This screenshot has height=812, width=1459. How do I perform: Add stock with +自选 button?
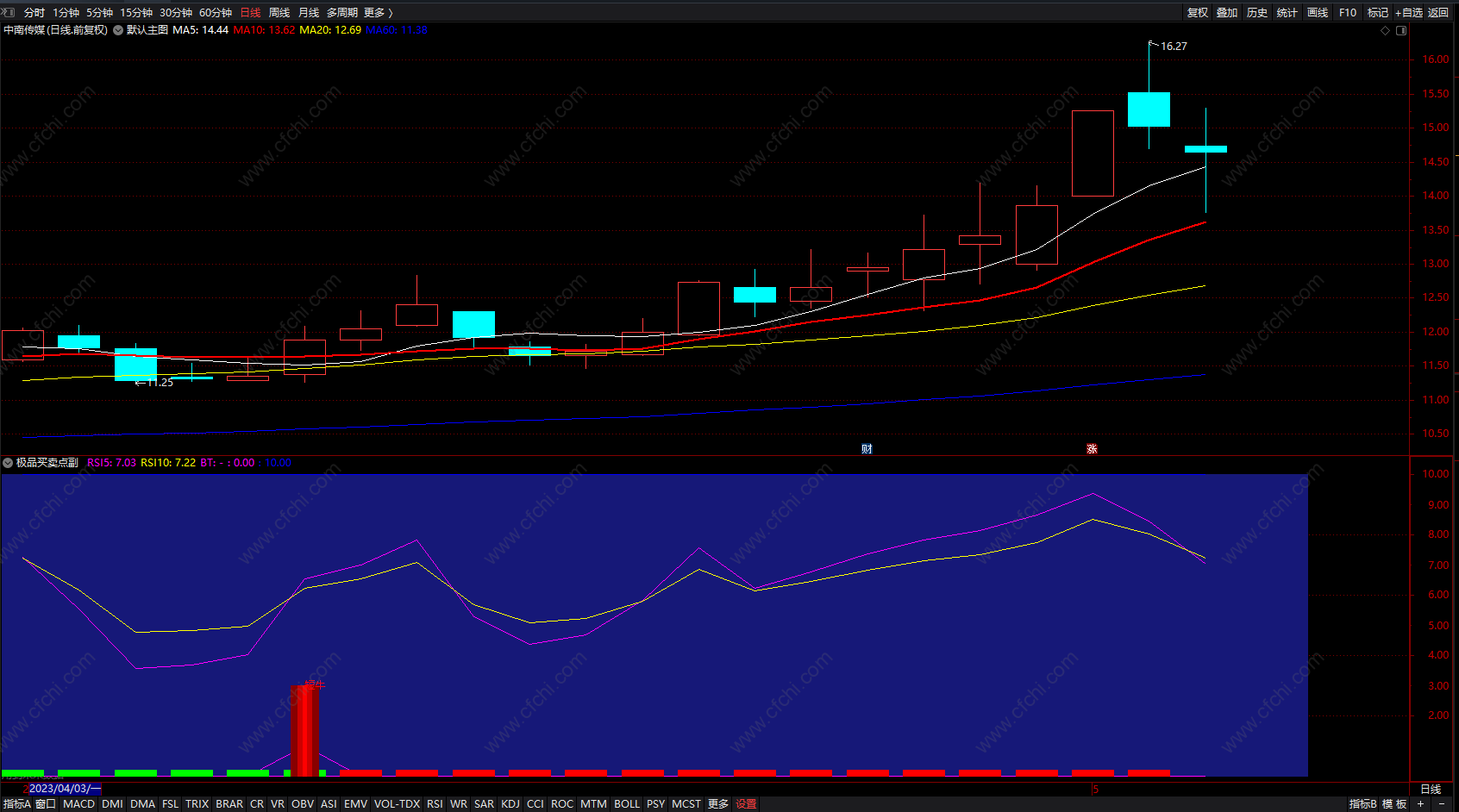[1409, 12]
